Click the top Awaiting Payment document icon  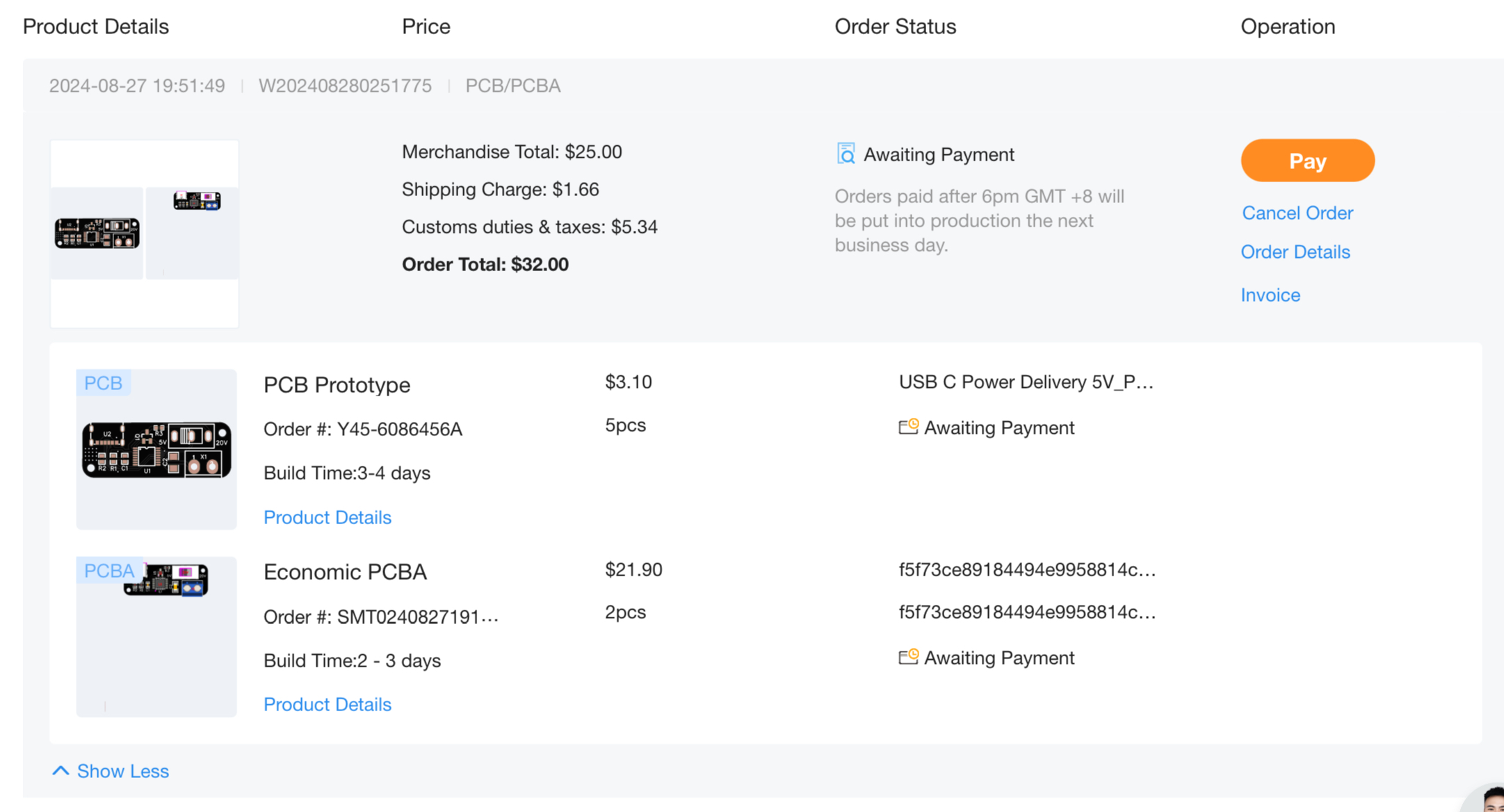tap(846, 154)
